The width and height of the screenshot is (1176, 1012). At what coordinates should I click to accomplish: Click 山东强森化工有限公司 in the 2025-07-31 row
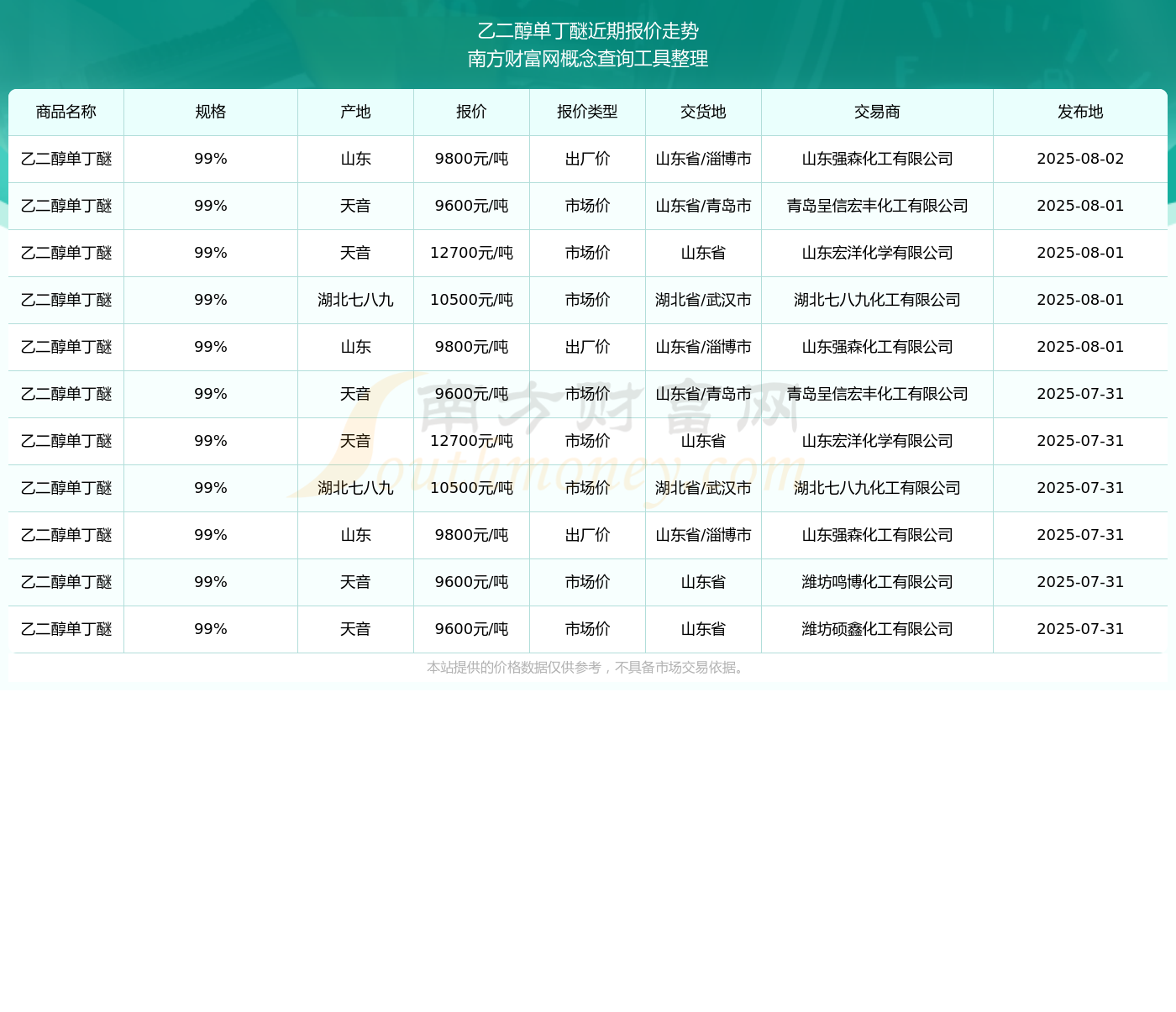877,535
